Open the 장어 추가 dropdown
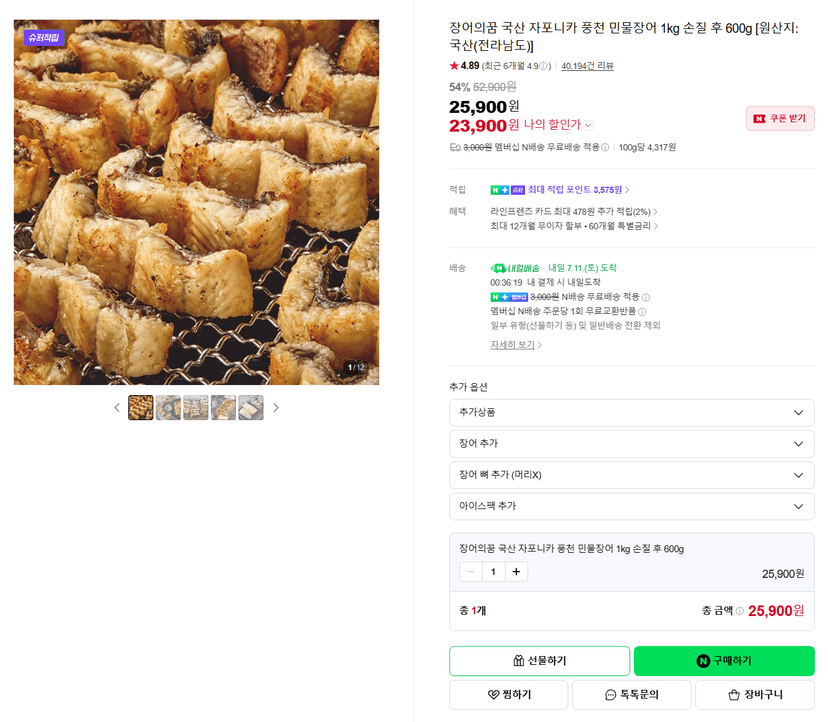828x722 pixels. [x=632, y=444]
